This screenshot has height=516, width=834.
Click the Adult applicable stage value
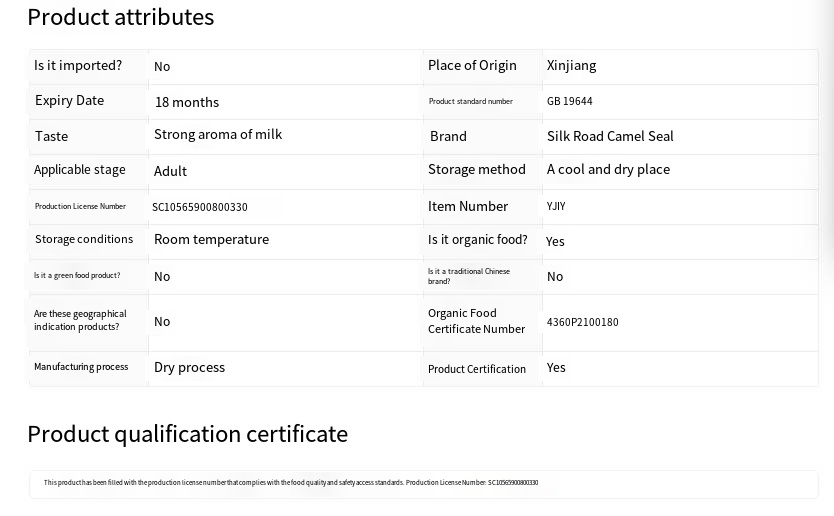[x=170, y=171]
